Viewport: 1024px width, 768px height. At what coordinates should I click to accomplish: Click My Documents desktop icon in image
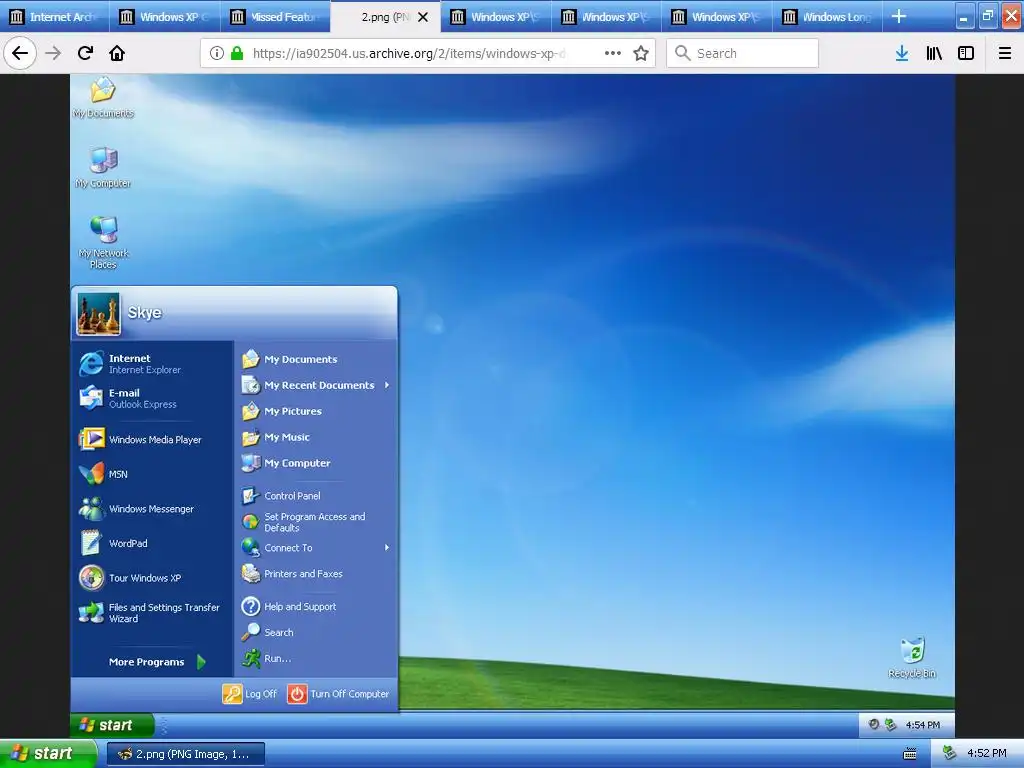click(103, 98)
